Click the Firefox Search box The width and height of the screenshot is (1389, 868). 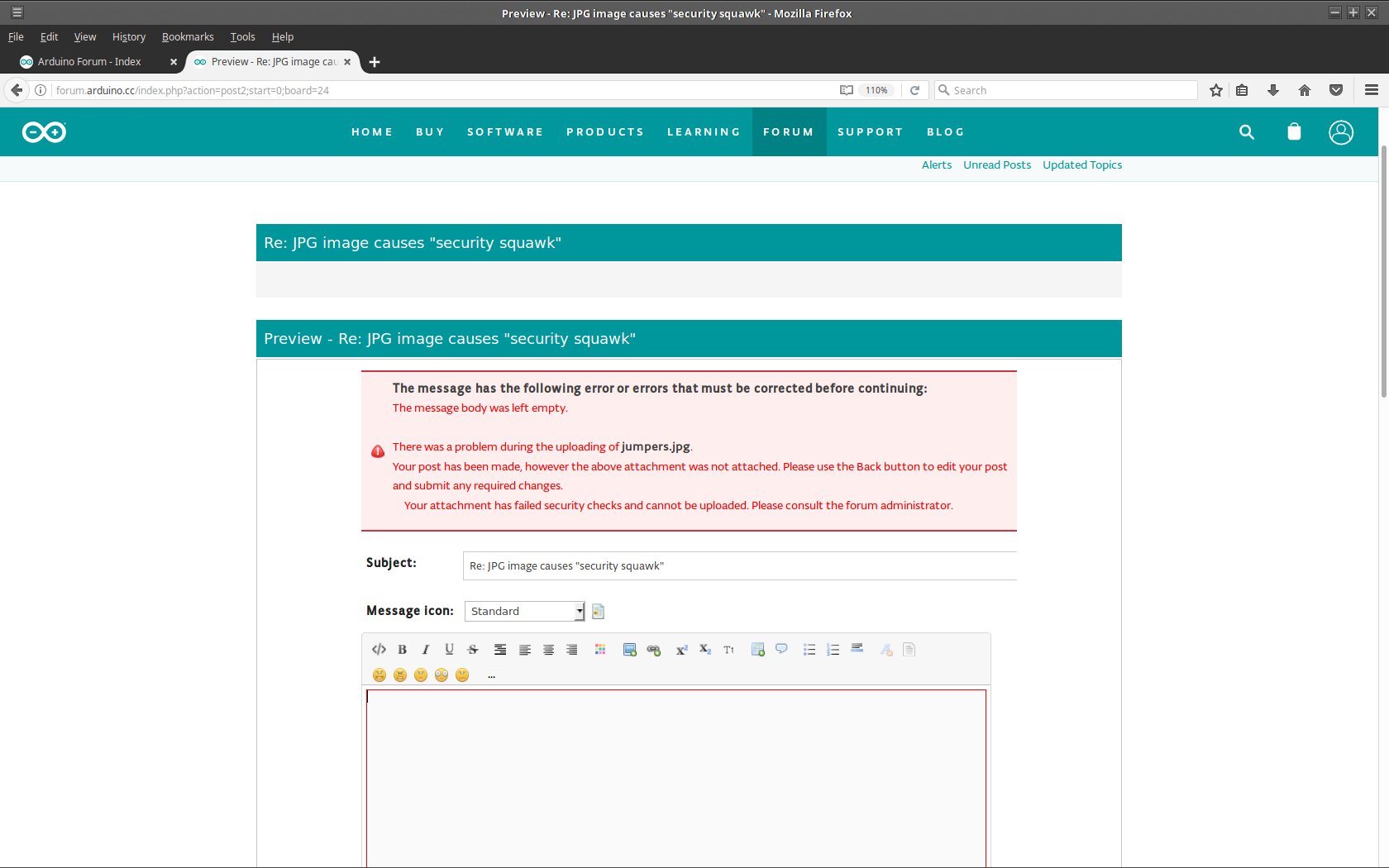pyautogui.click(x=1067, y=91)
